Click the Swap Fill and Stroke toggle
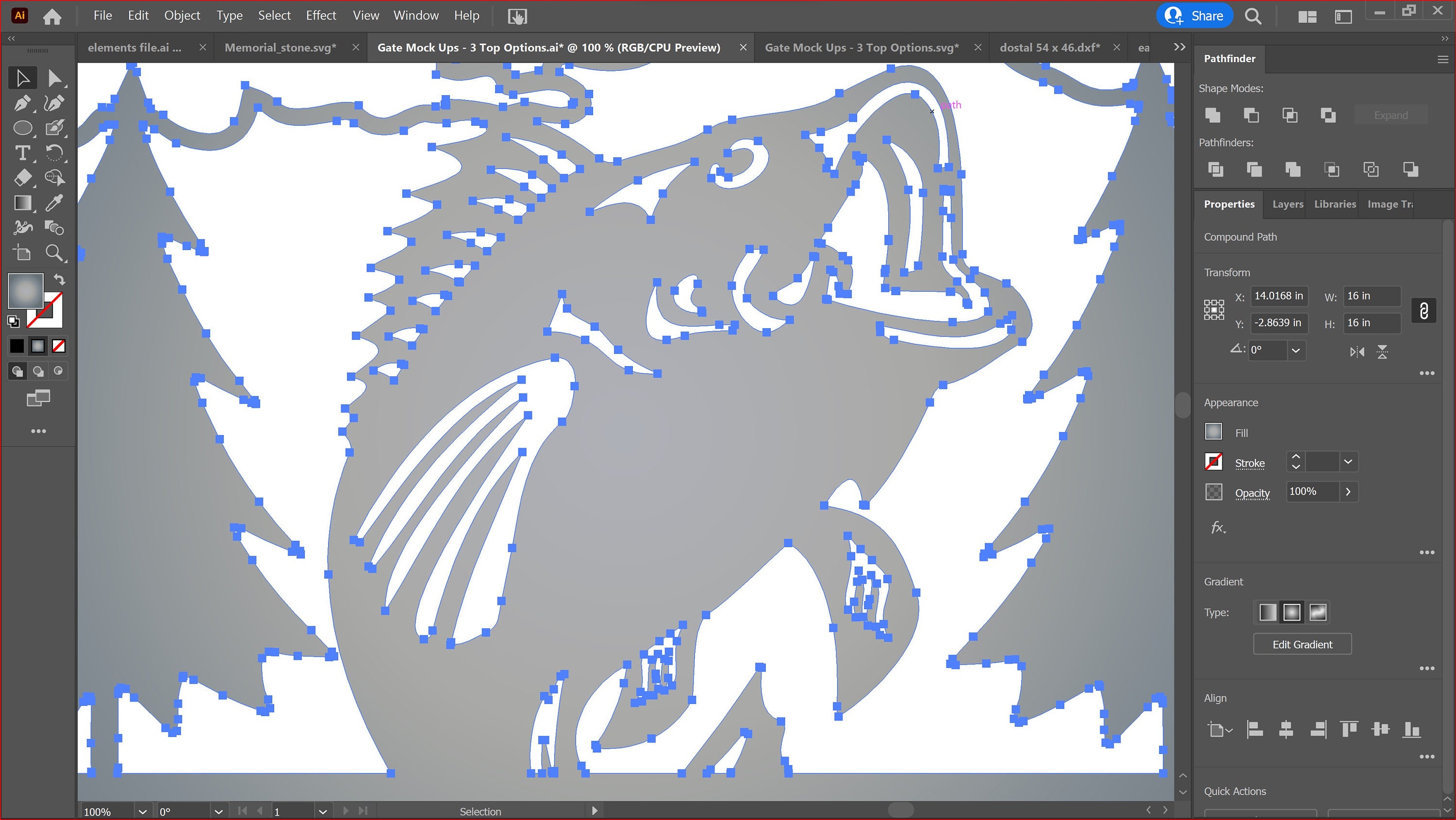The image size is (1456, 820). [x=60, y=279]
